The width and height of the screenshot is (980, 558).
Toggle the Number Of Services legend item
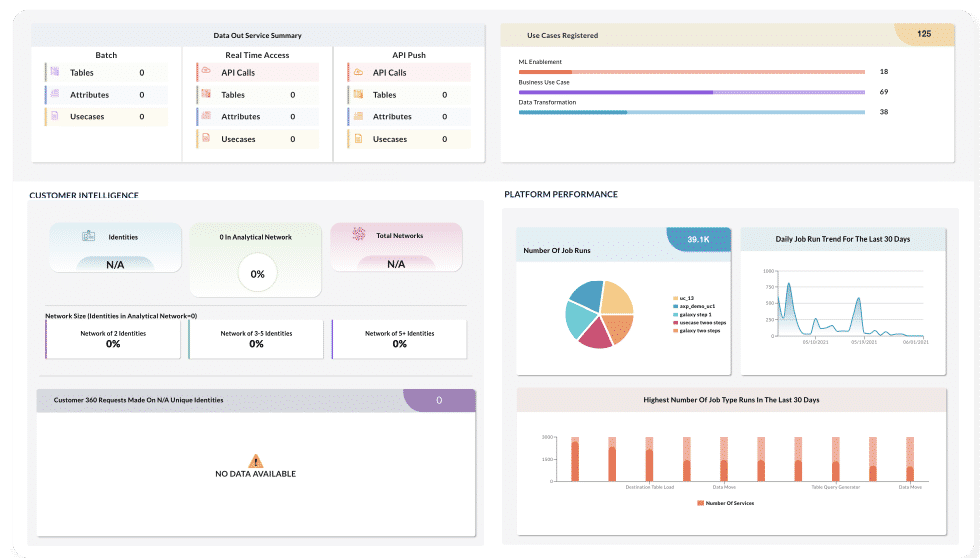[x=725, y=503]
